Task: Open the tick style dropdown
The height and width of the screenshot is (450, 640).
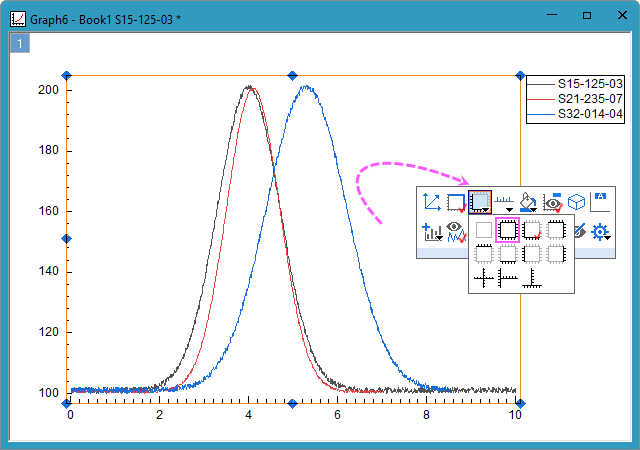Action: click(504, 203)
